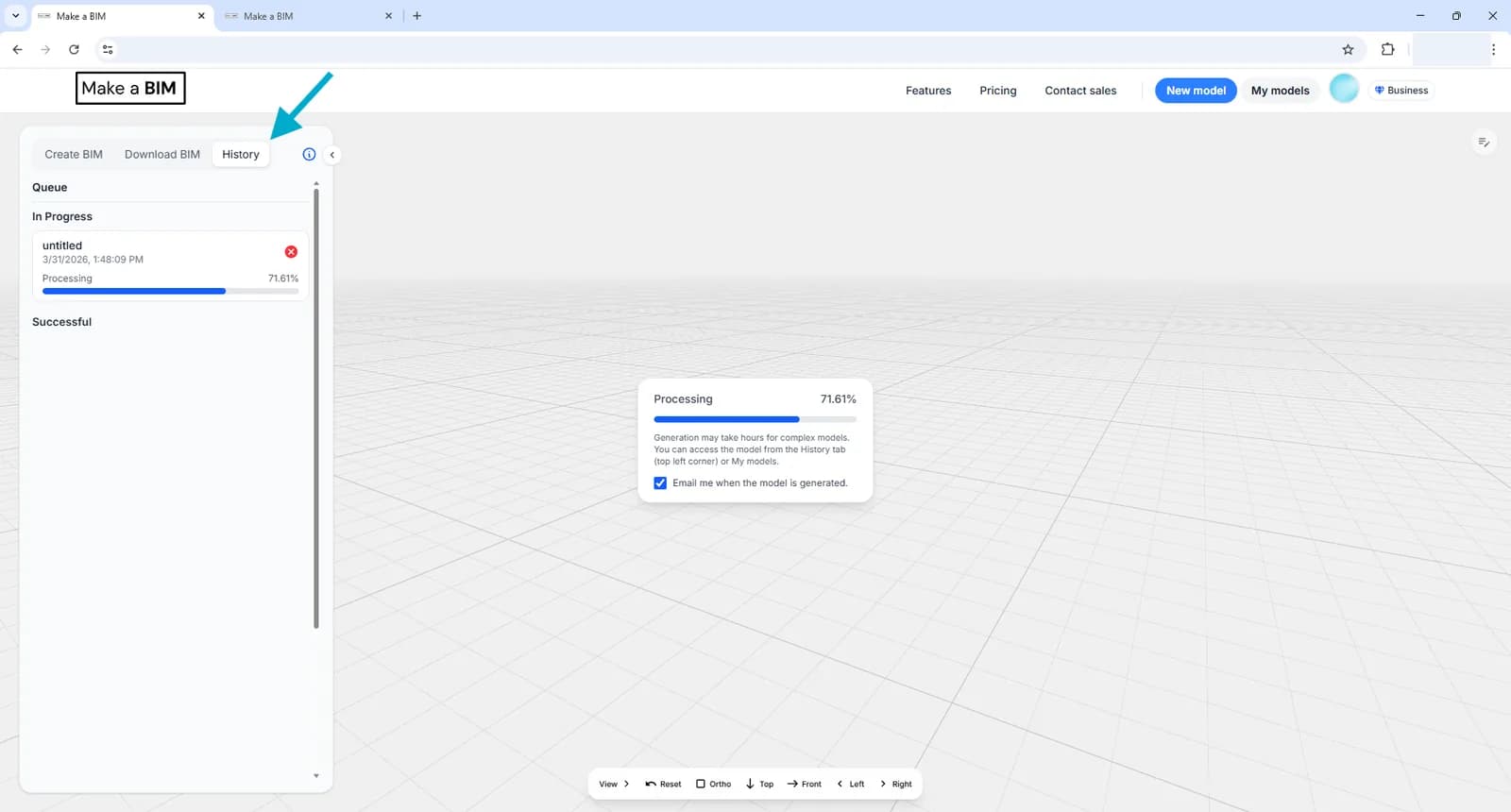Click scroll-up arrow of History panel

pos(316,183)
